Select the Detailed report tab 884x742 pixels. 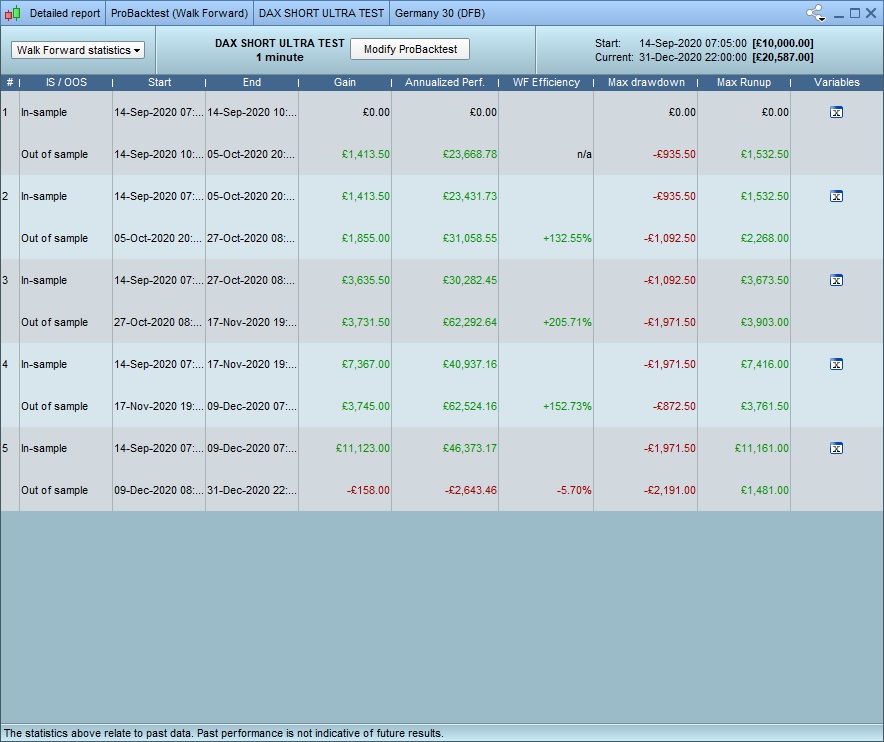click(65, 13)
